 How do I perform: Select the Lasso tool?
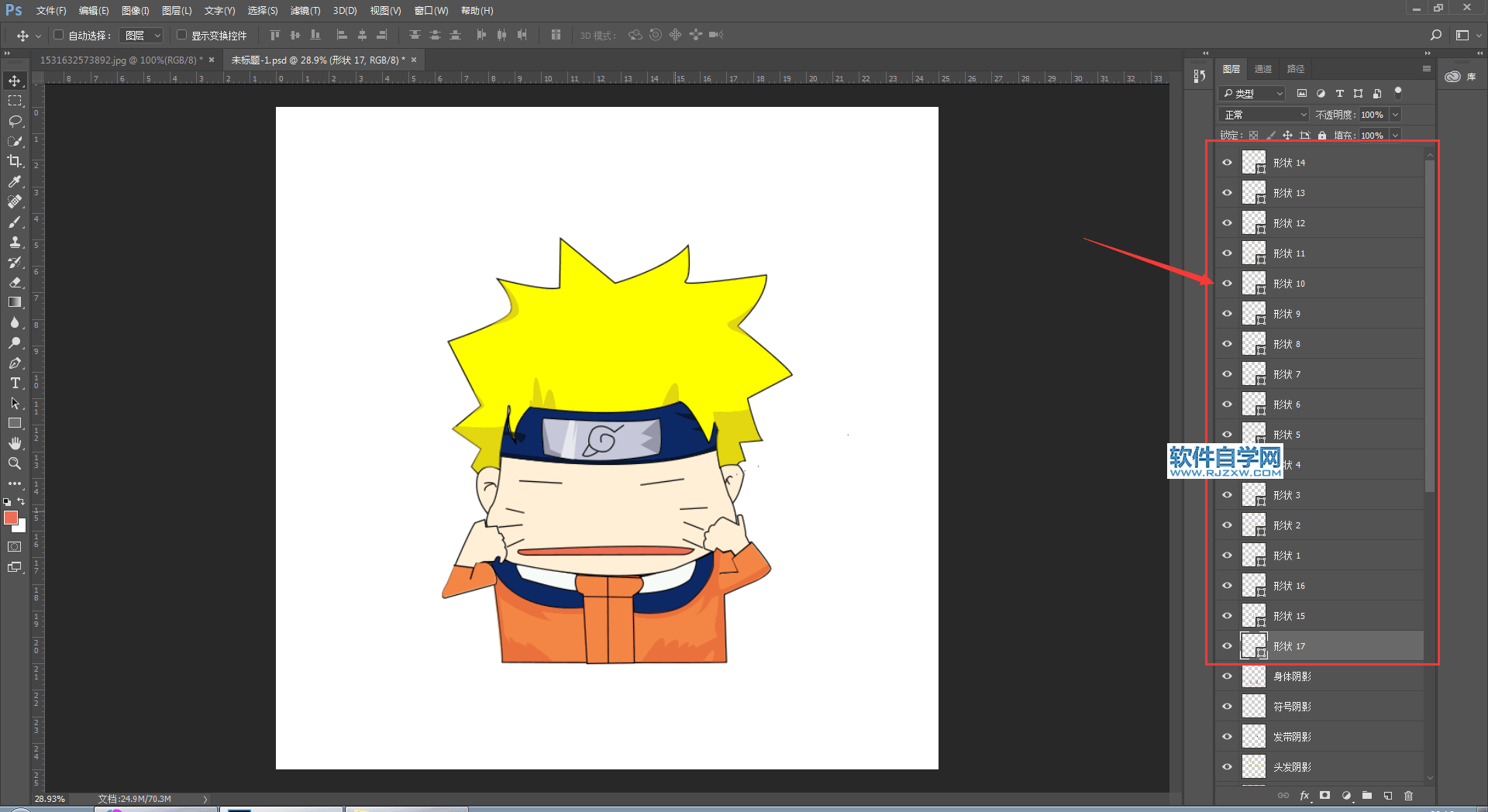[15, 121]
